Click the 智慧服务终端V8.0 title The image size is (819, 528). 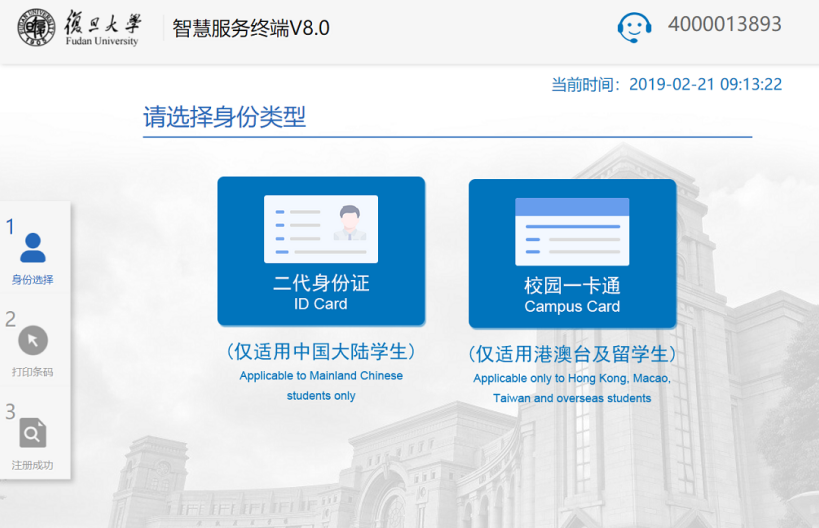[251, 28]
